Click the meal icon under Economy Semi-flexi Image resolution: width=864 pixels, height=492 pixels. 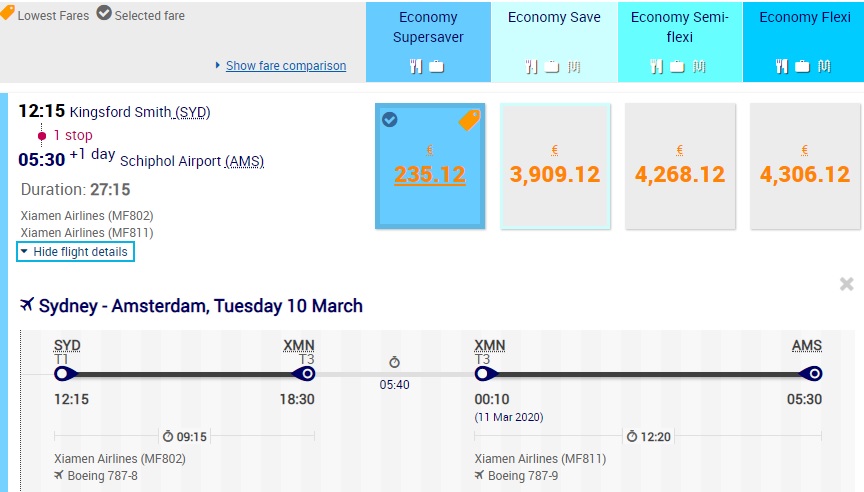pyautogui.click(x=656, y=67)
